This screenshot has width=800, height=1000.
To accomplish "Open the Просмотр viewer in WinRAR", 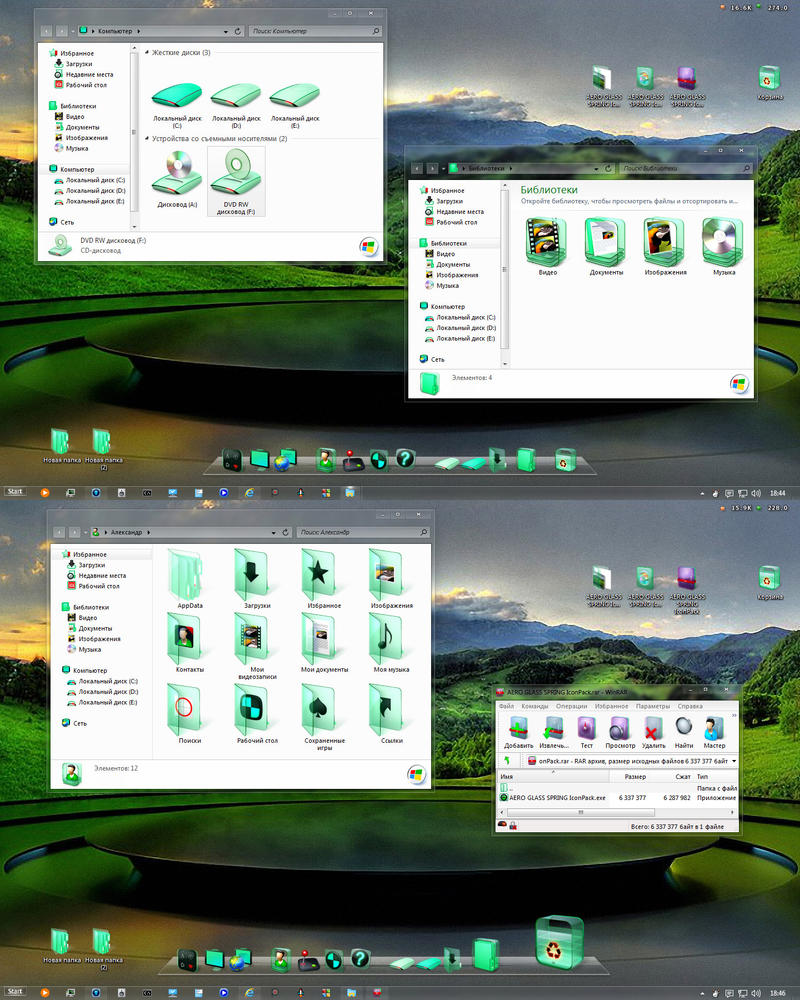I will click(x=620, y=730).
